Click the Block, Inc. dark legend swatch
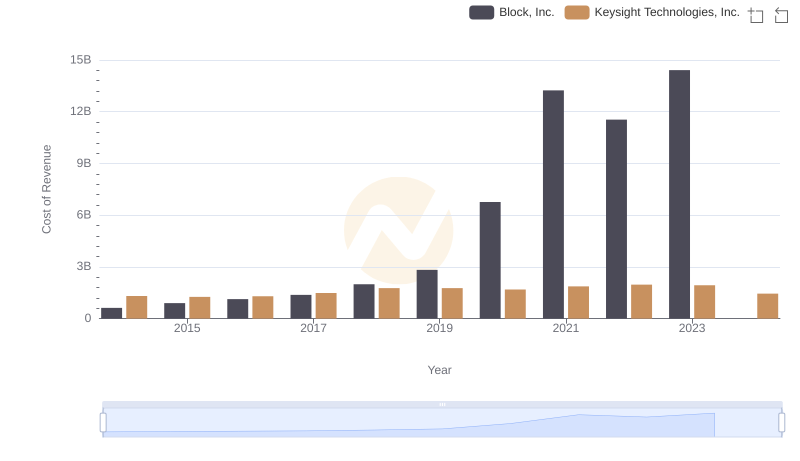This screenshot has height=461, width=800. coord(481,12)
